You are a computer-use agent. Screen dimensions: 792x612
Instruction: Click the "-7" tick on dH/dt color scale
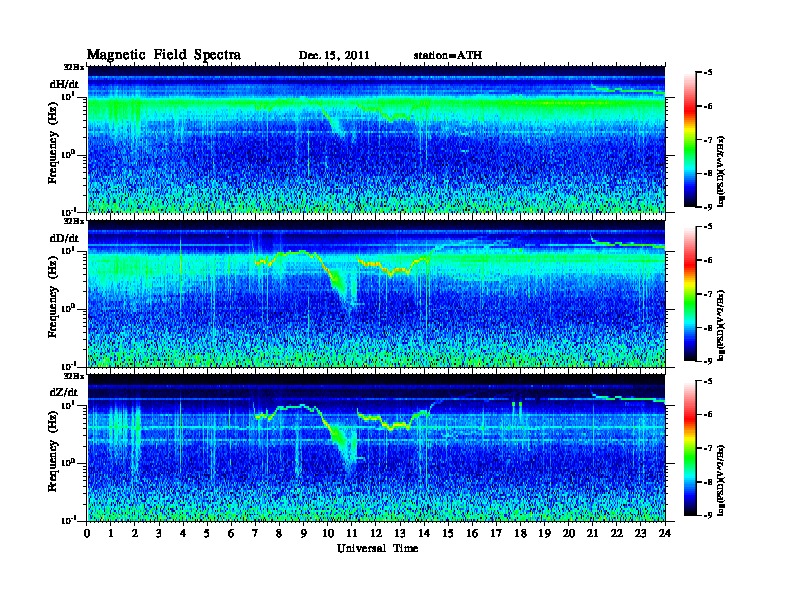pos(708,139)
